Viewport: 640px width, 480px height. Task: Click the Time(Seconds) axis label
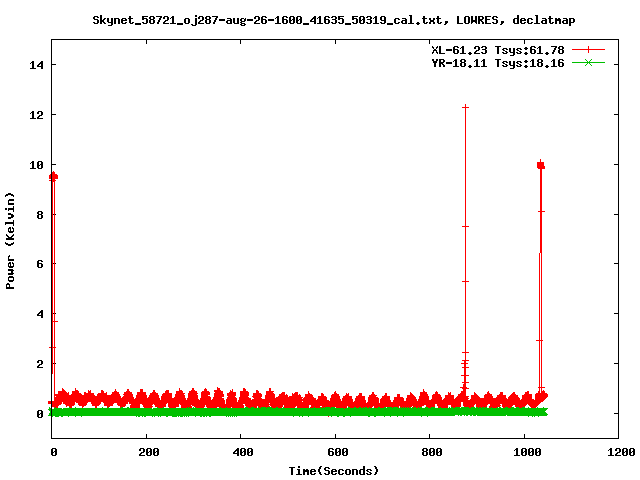[x=333, y=471]
